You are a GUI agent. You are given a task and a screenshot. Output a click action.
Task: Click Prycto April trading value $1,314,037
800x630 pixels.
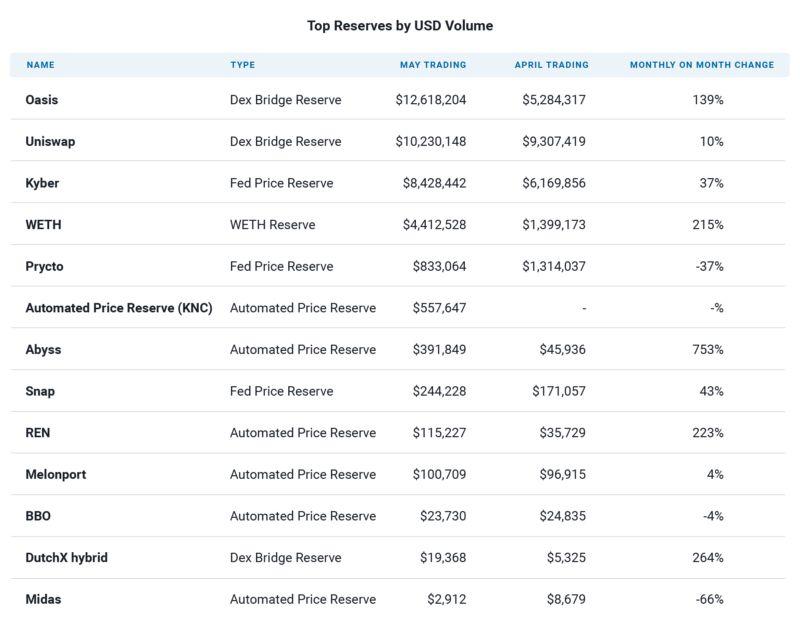point(554,266)
